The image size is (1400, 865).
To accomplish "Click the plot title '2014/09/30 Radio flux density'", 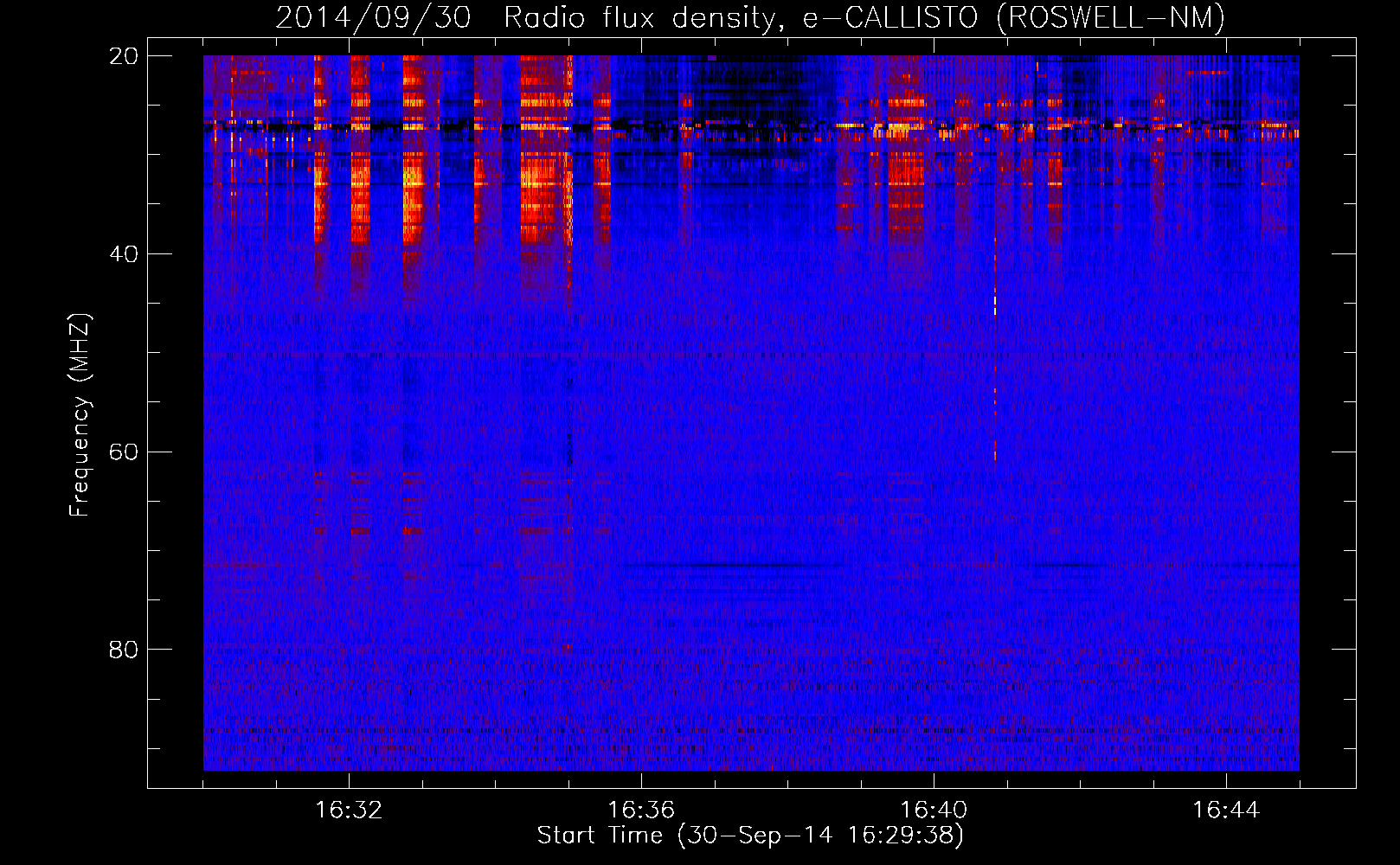I will (750, 17).
